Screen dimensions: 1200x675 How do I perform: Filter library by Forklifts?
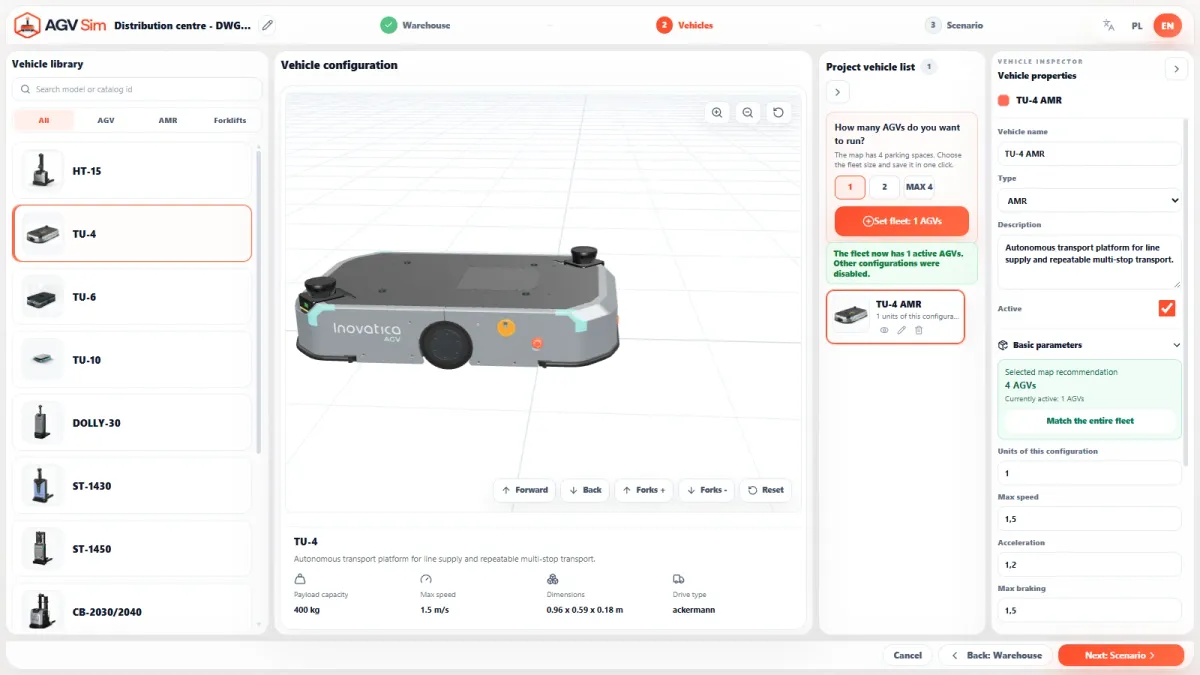(x=230, y=120)
